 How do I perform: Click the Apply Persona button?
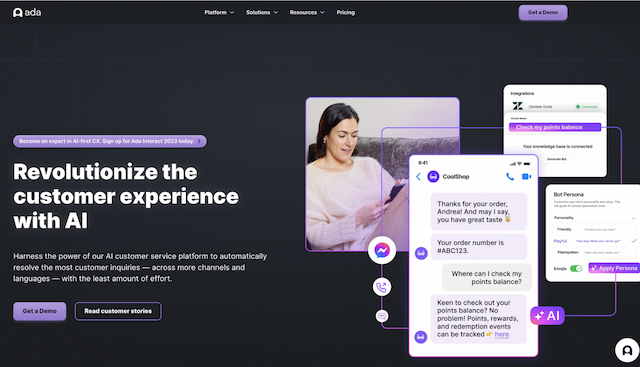tap(614, 268)
